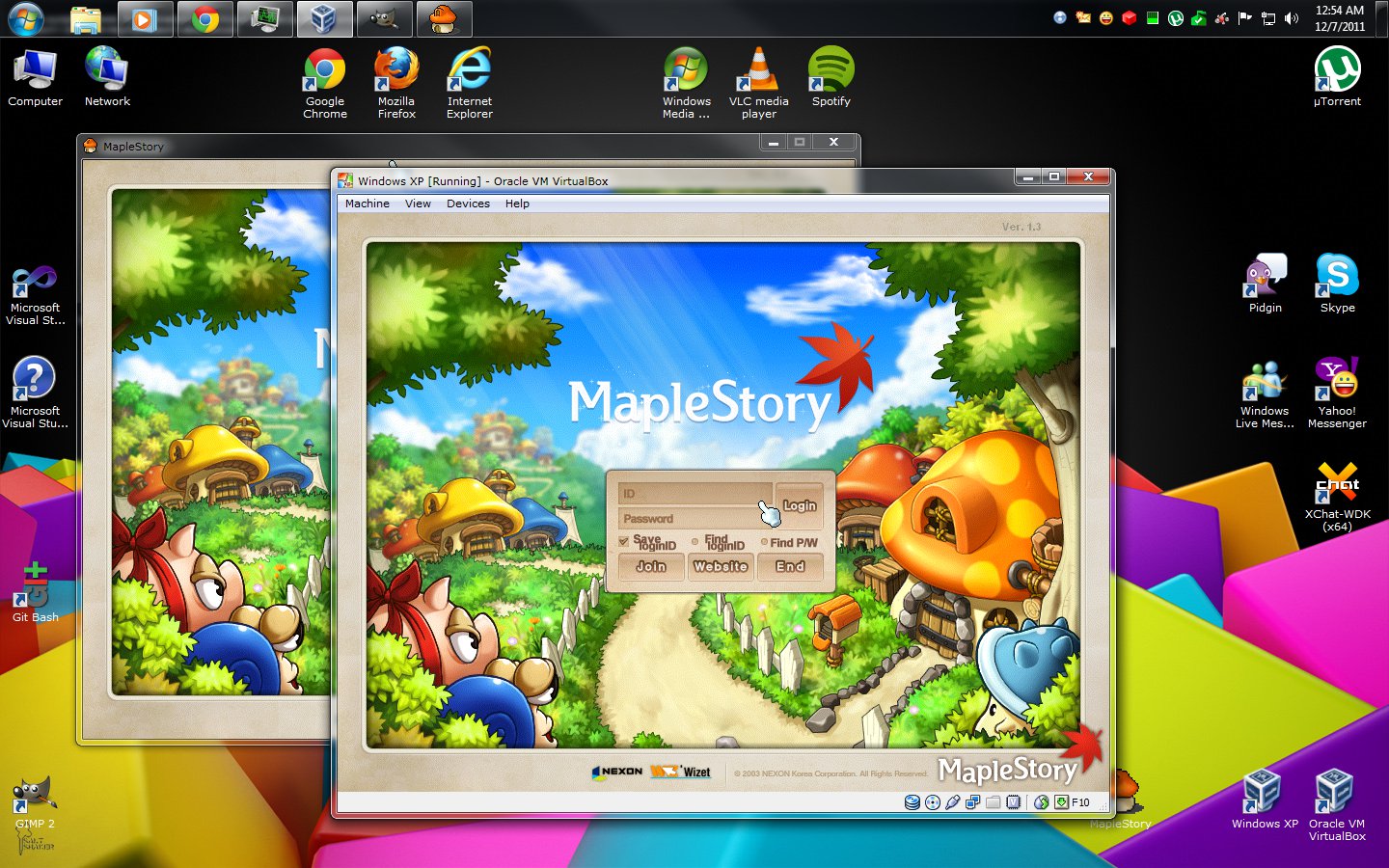Open Microsoft Visual Studio help question-mark shortcut
The height and width of the screenshot is (868, 1389).
(x=36, y=393)
